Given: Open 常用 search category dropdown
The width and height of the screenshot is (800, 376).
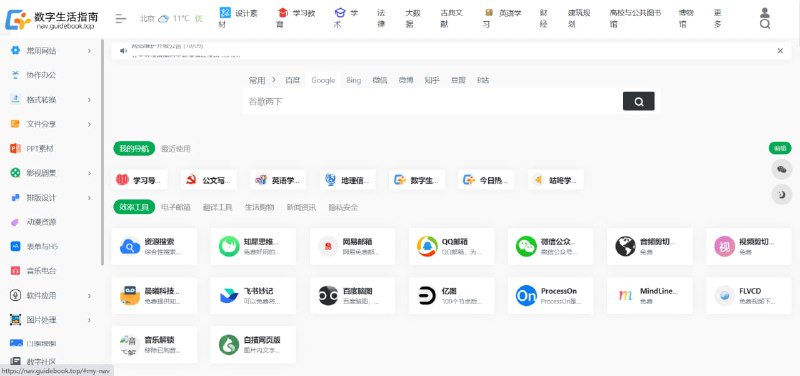Looking at the screenshot, I should [262, 80].
